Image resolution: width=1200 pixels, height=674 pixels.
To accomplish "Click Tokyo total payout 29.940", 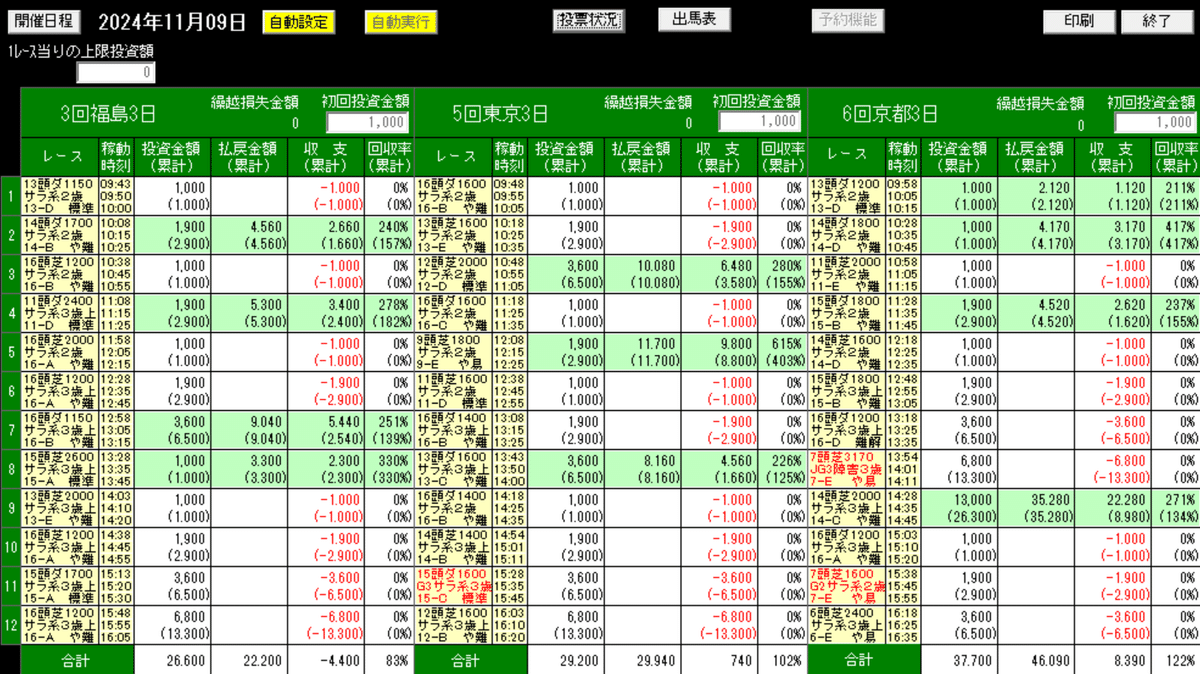I will click(x=643, y=660).
